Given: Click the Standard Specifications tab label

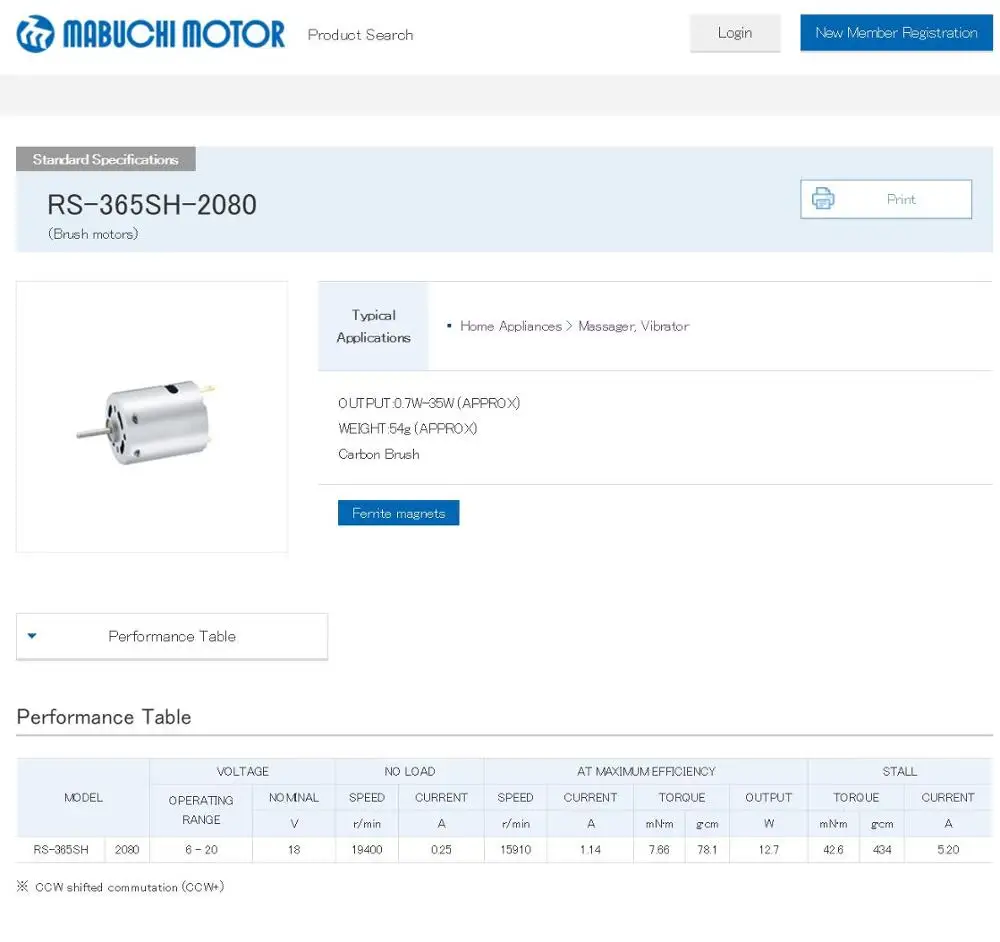Looking at the screenshot, I should [106, 159].
